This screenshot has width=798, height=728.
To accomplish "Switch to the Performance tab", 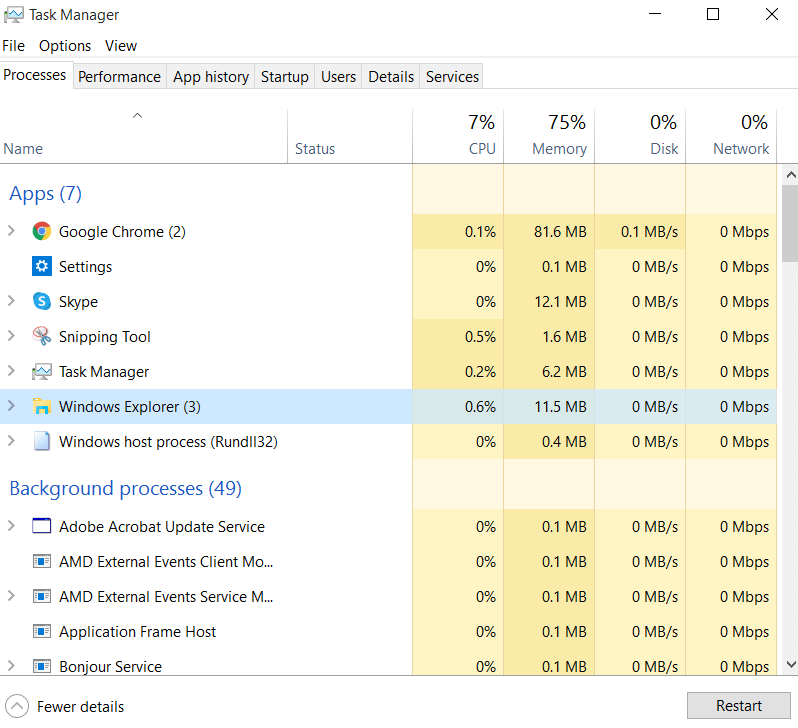I will pyautogui.click(x=119, y=77).
